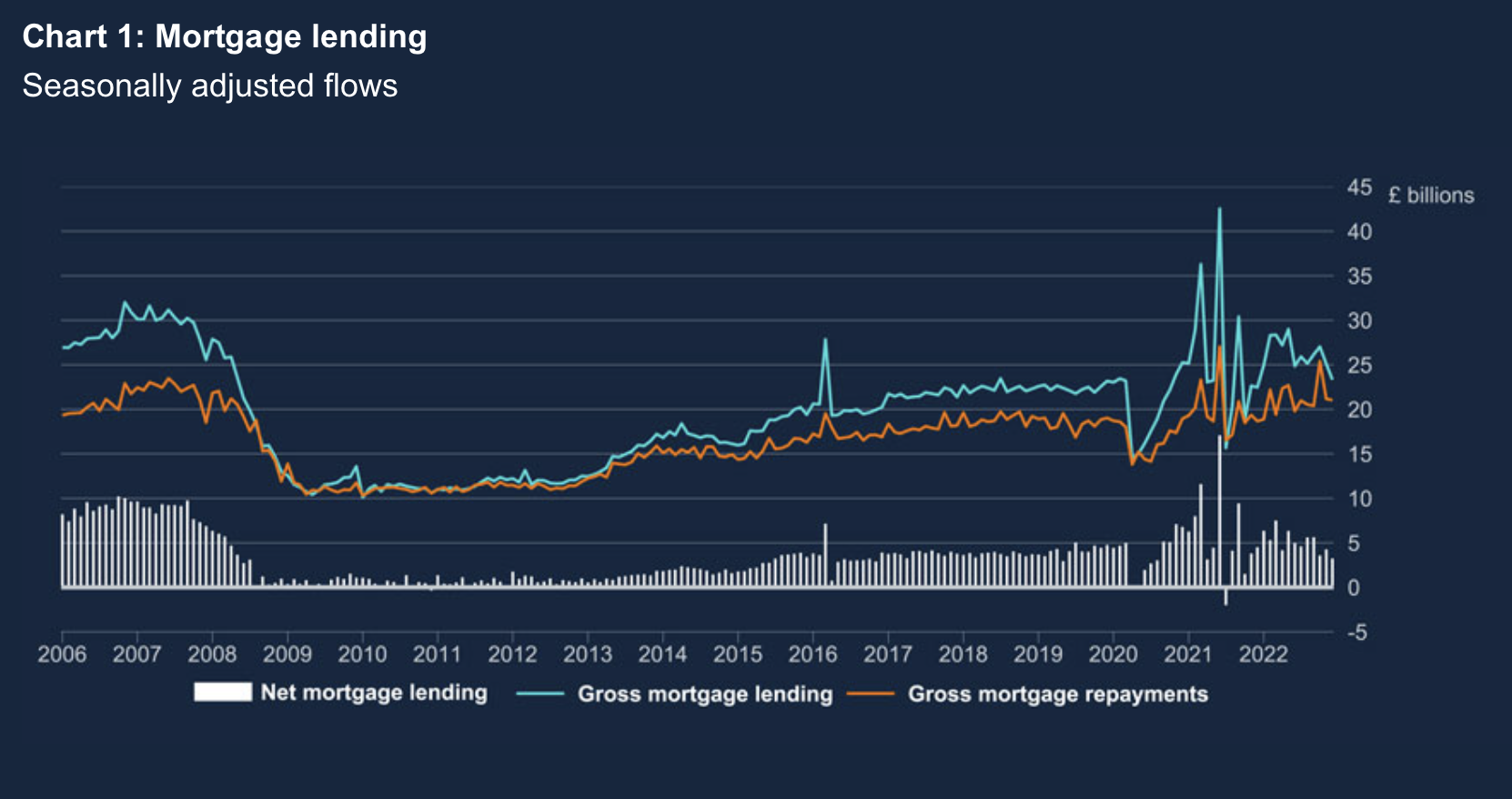The height and width of the screenshot is (799, 1512).
Task: Click the 'Chart 1: Mortgage lending' title
Action: pos(225,36)
